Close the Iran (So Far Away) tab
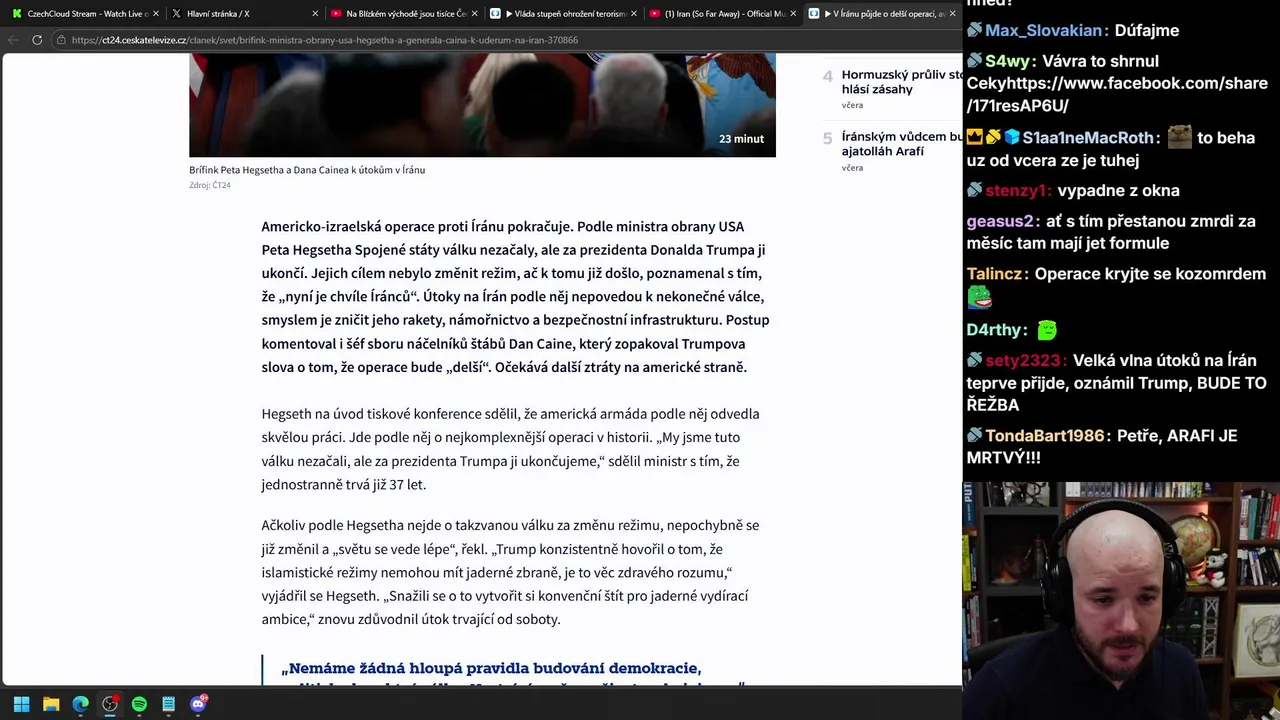Viewport: 1280px width, 720px height. click(793, 14)
